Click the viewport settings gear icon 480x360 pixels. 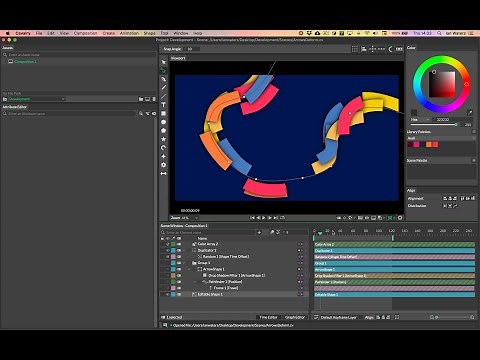click(x=400, y=218)
